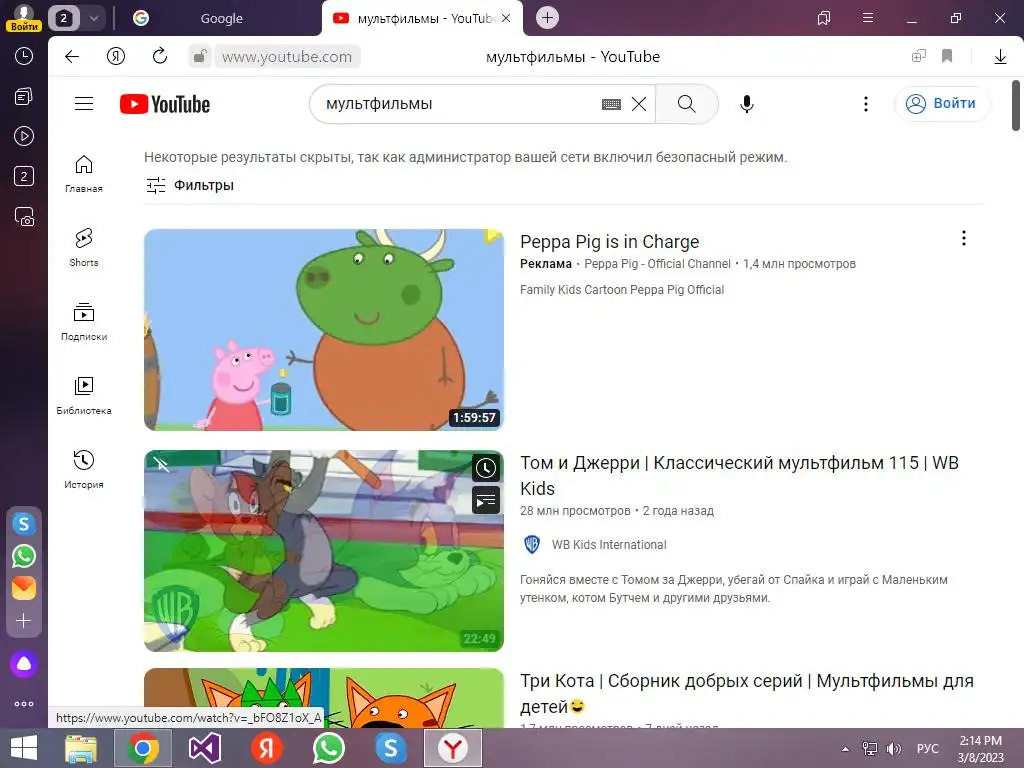Open screenshot tool icon in browser side panel
Screen dimensions: 1024x768
click(24, 216)
